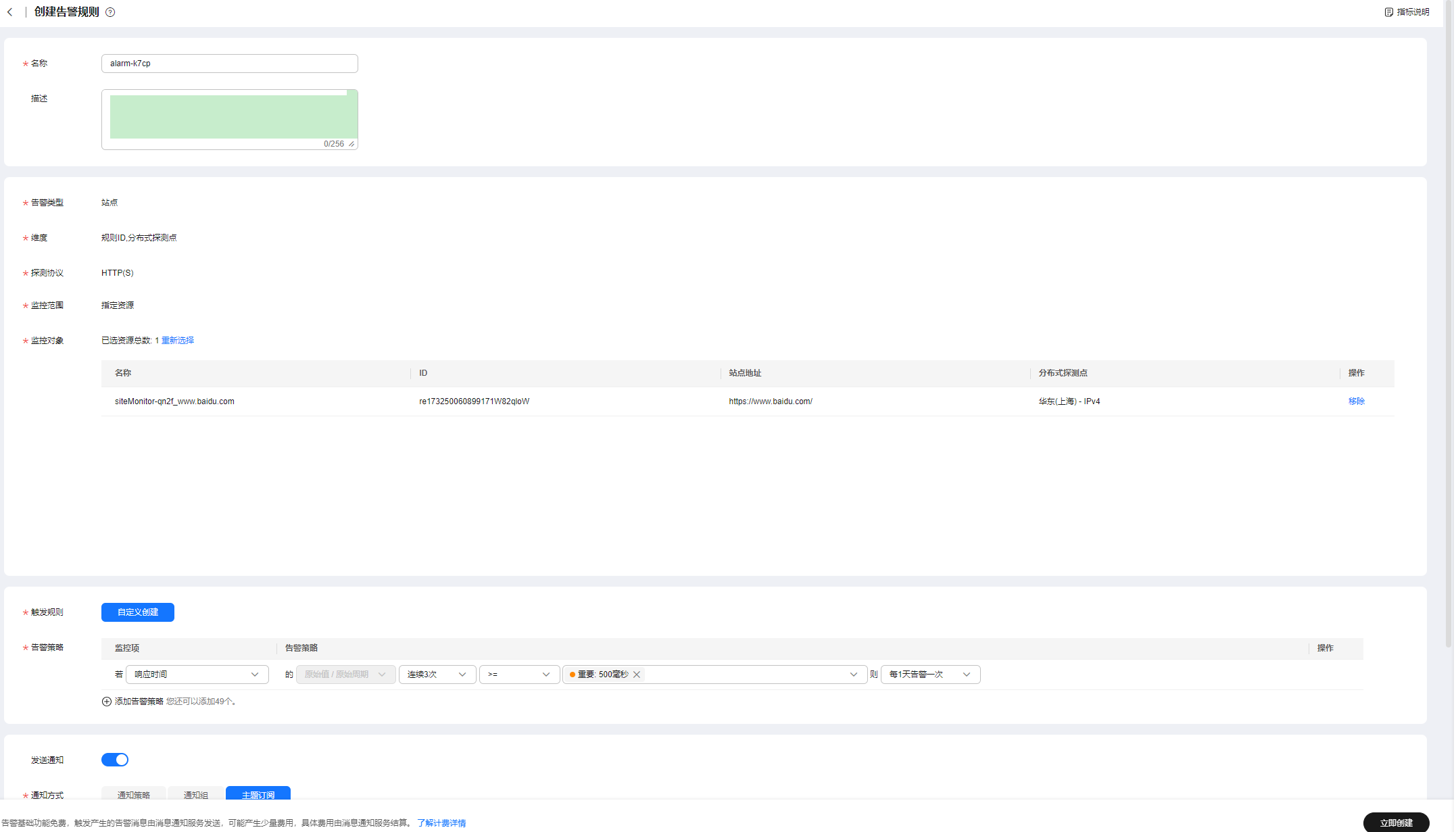Viewport: 1456px width, 832px height.
Task: Select cell siteMonitor-qn2f_www.baidu.com
Action: (174, 401)
